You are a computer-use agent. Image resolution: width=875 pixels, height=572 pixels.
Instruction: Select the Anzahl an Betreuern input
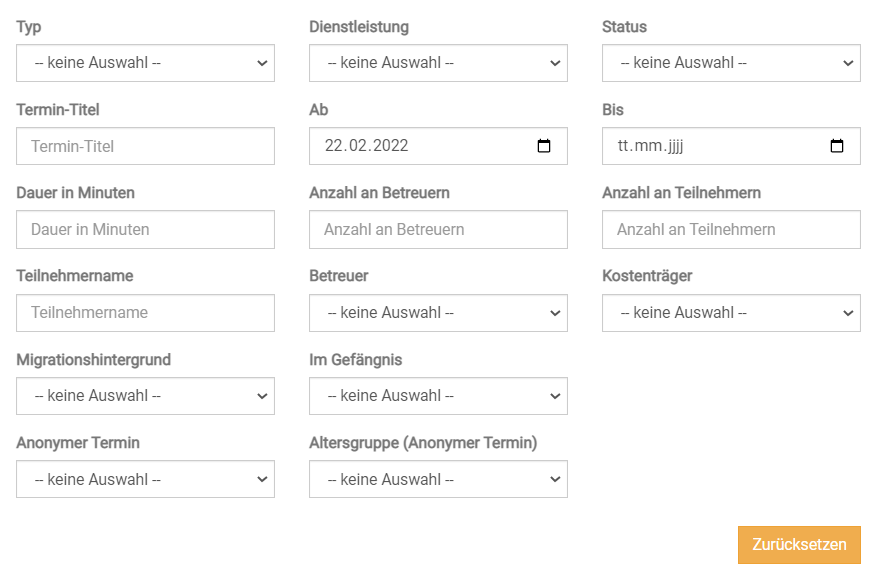pos(438,229)
